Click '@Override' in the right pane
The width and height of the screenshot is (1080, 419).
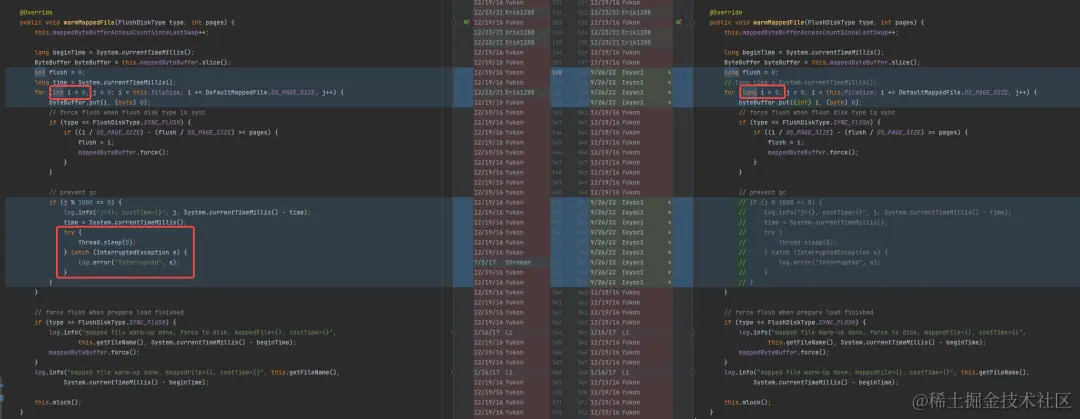click(x=725, y=12)
